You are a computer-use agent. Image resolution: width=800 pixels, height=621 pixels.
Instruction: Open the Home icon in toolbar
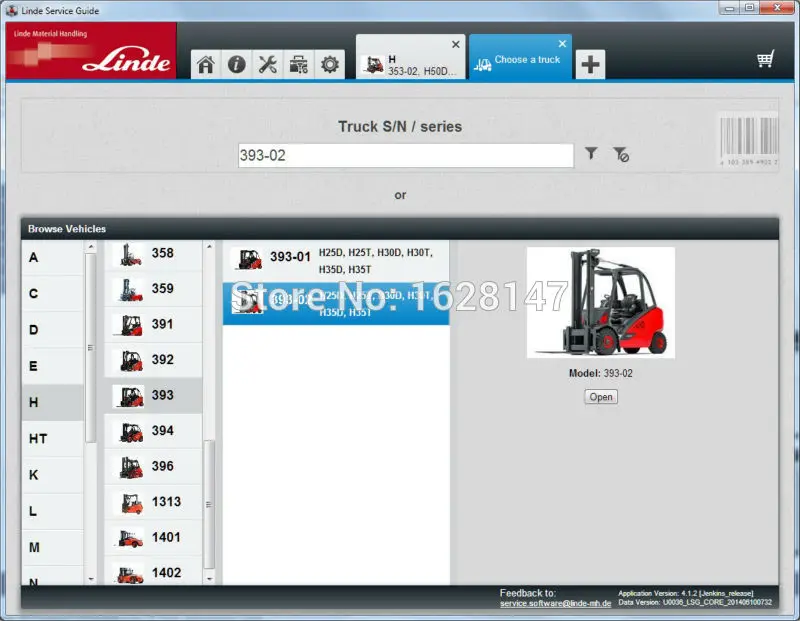(x=206, y=65)
